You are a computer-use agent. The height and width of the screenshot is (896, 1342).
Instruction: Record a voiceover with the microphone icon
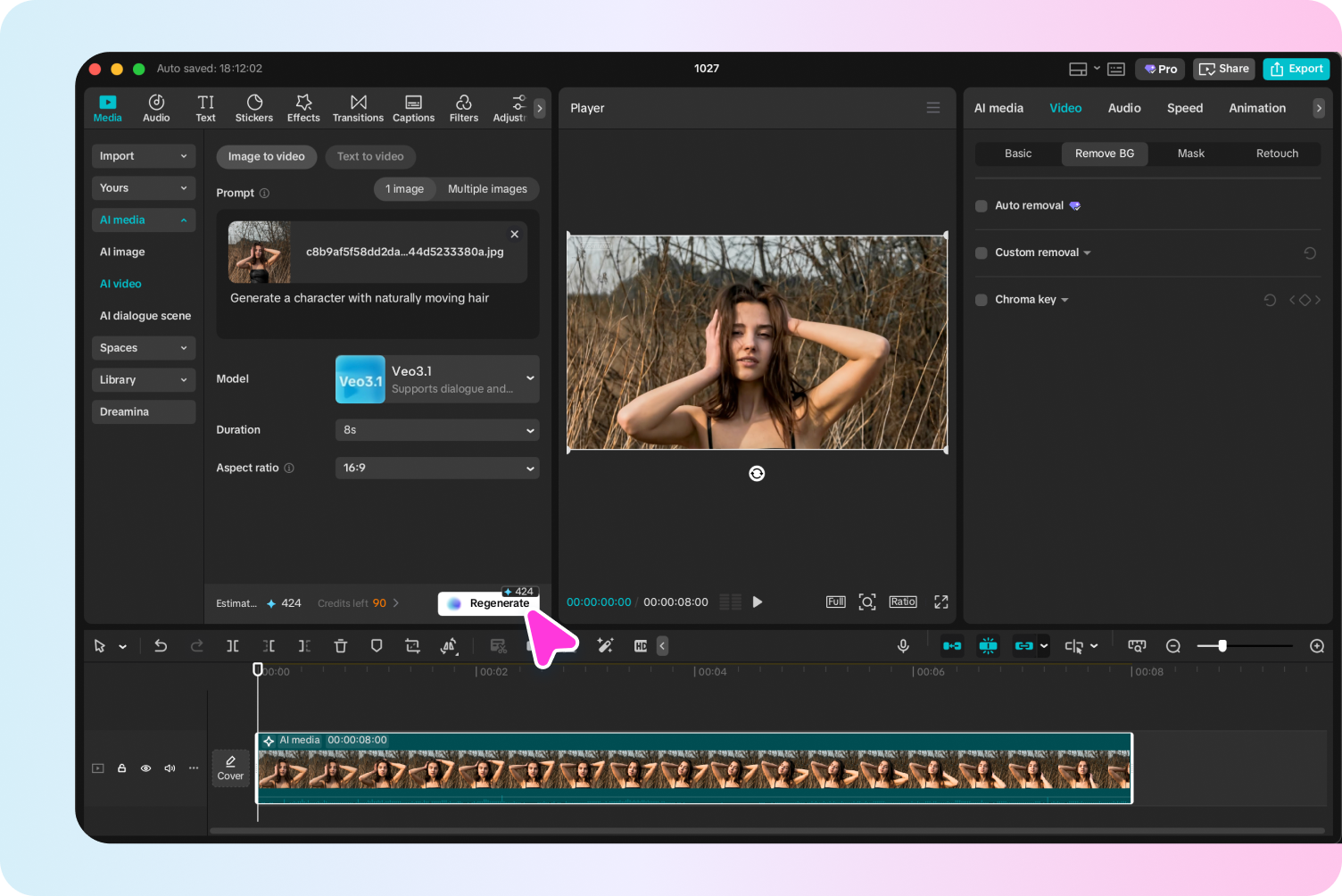903,645
